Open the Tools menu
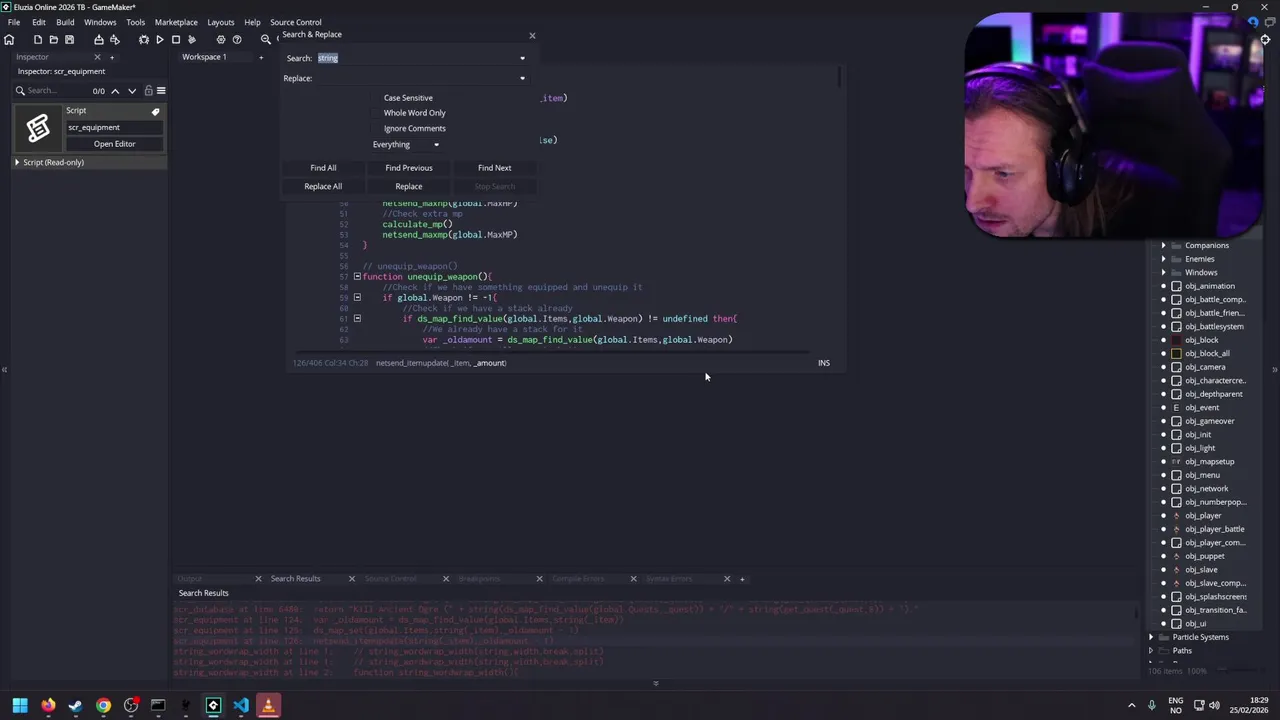The image size is (1280, 720). coord(135,22)
